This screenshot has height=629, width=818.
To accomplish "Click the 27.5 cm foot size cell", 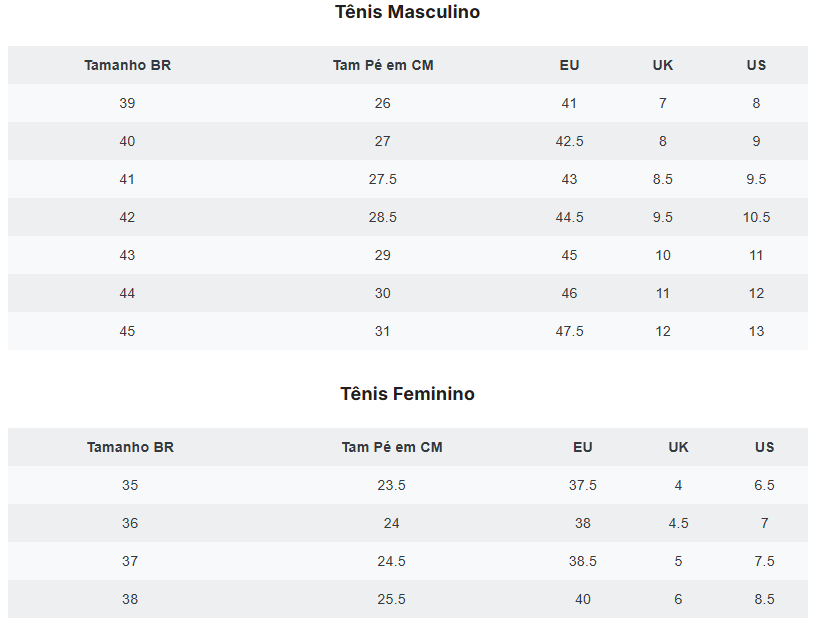I will pos(382,179).
